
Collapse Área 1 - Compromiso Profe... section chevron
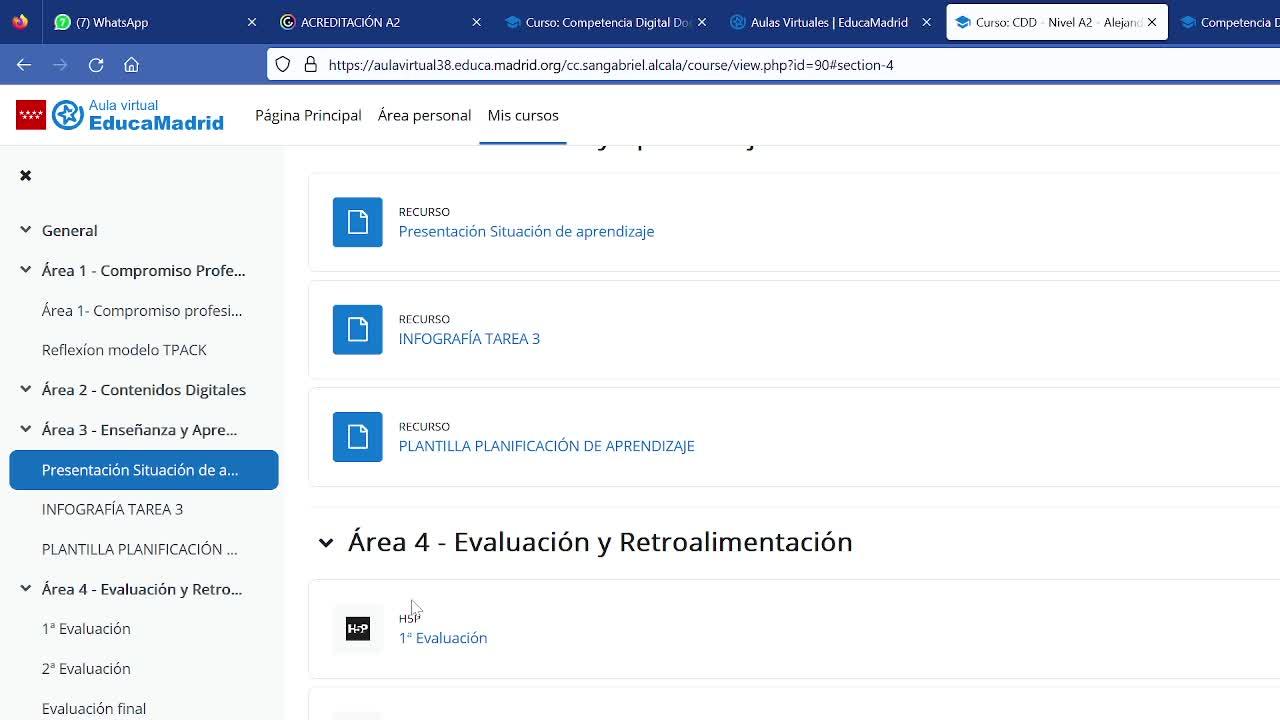pos(26,270)
